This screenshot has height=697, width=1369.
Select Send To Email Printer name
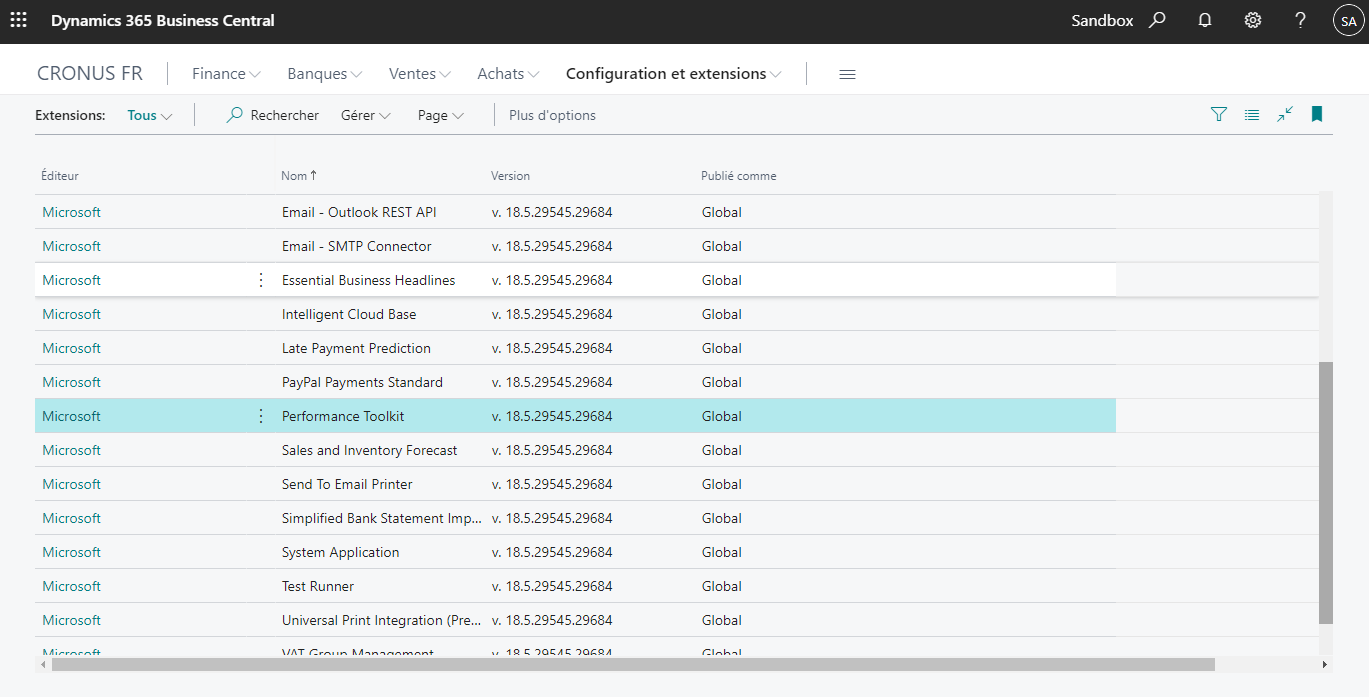[x=347, y=484]
